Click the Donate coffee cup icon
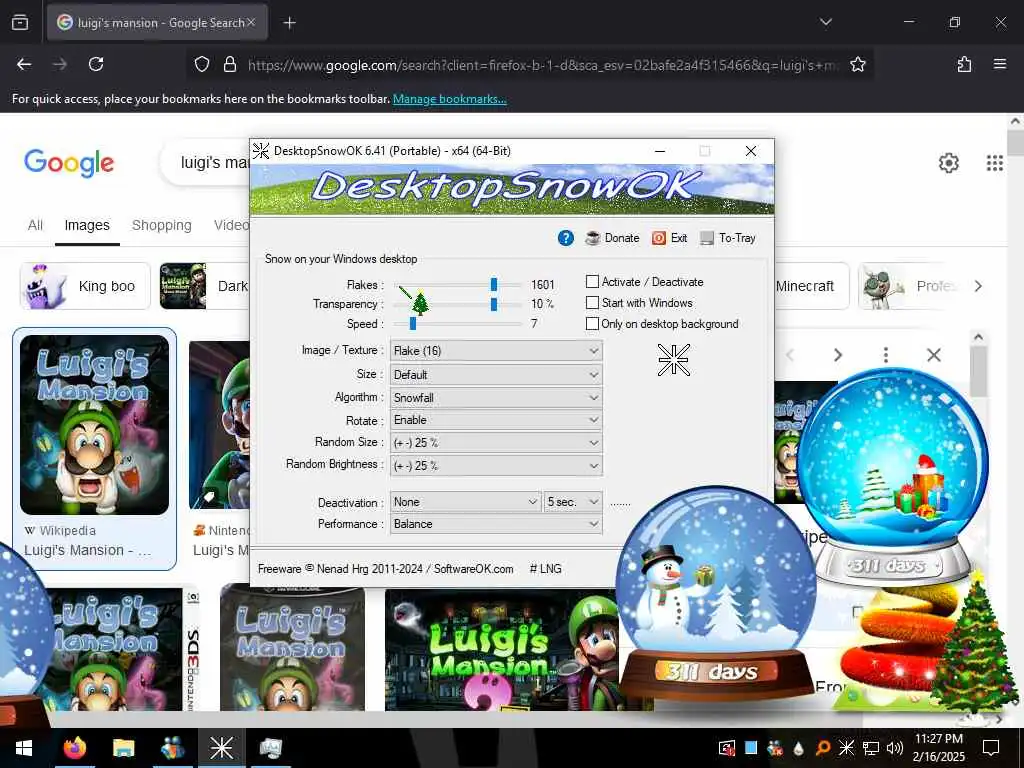The height and width of the screenshot is (768, 1024). pos(592,238)
